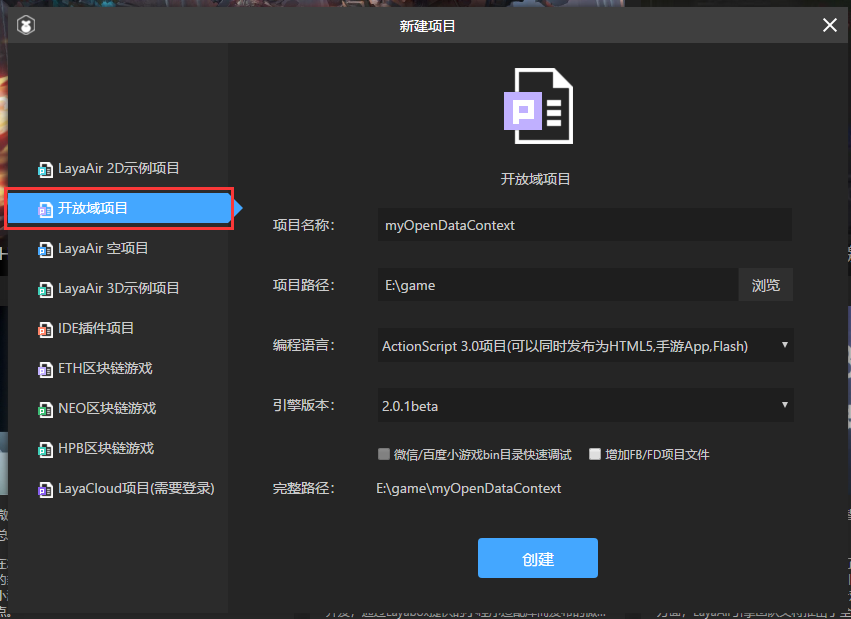Focus the 项目路径 input field
The height and width of the screenshot is (619, 851).
[x=558, y=285]
